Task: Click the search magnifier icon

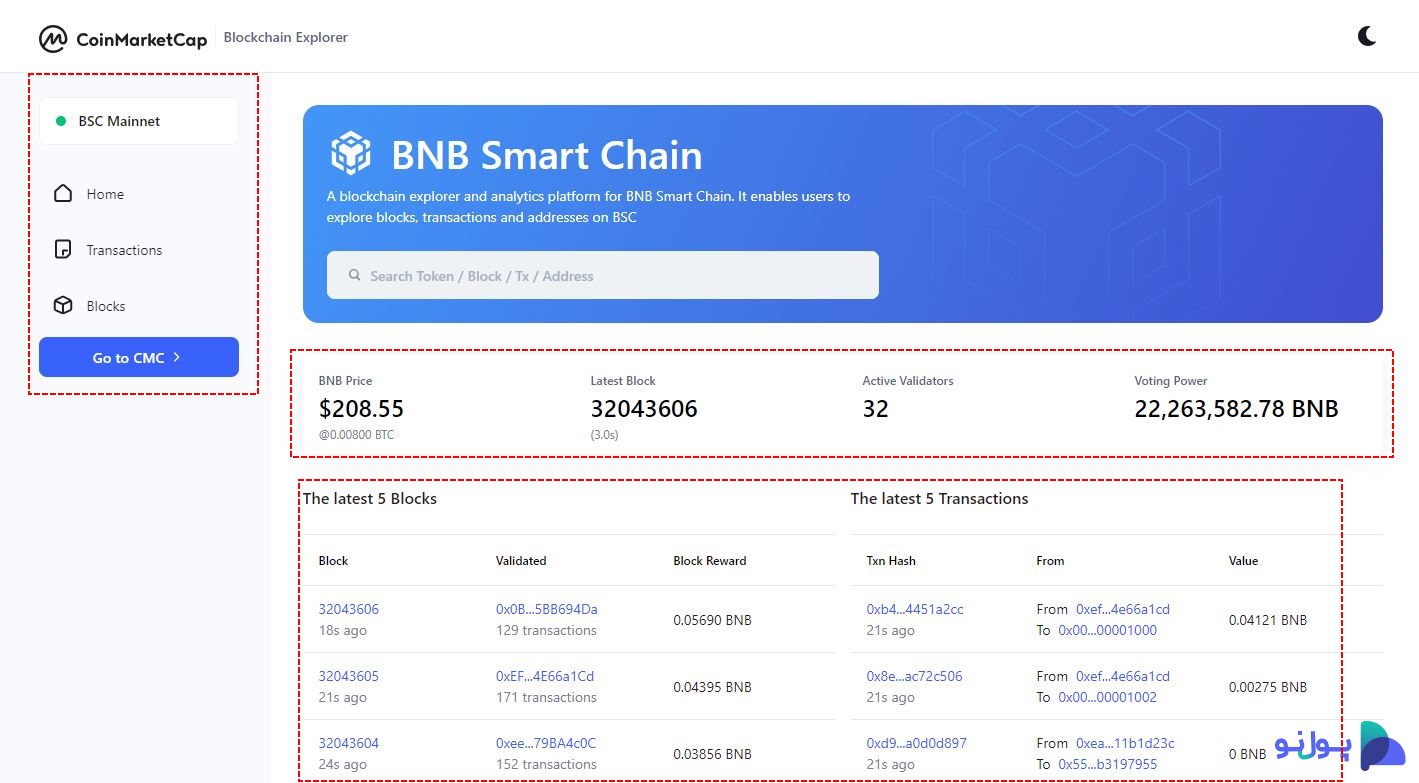Action: coord(354,275)
